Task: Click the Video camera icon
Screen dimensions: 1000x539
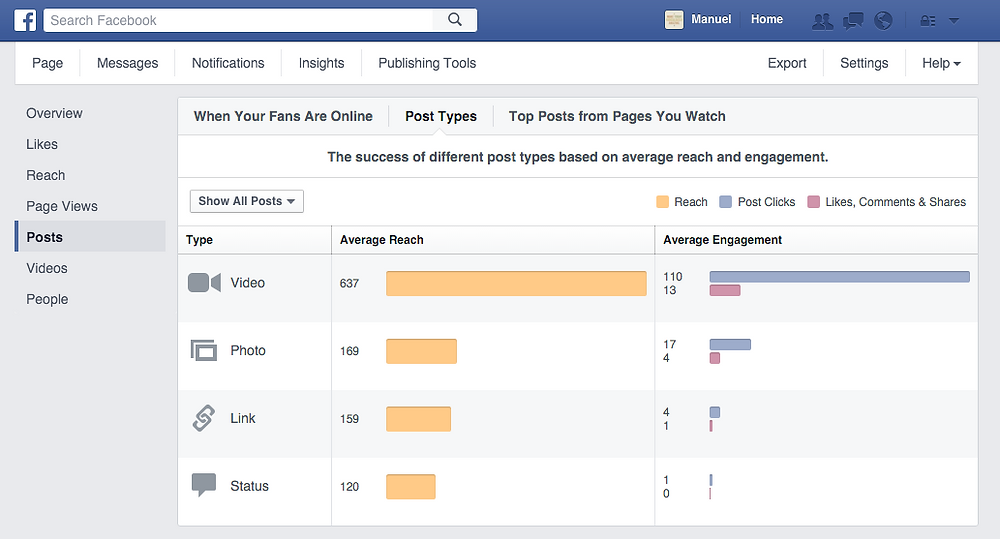Action: point(204,283)
